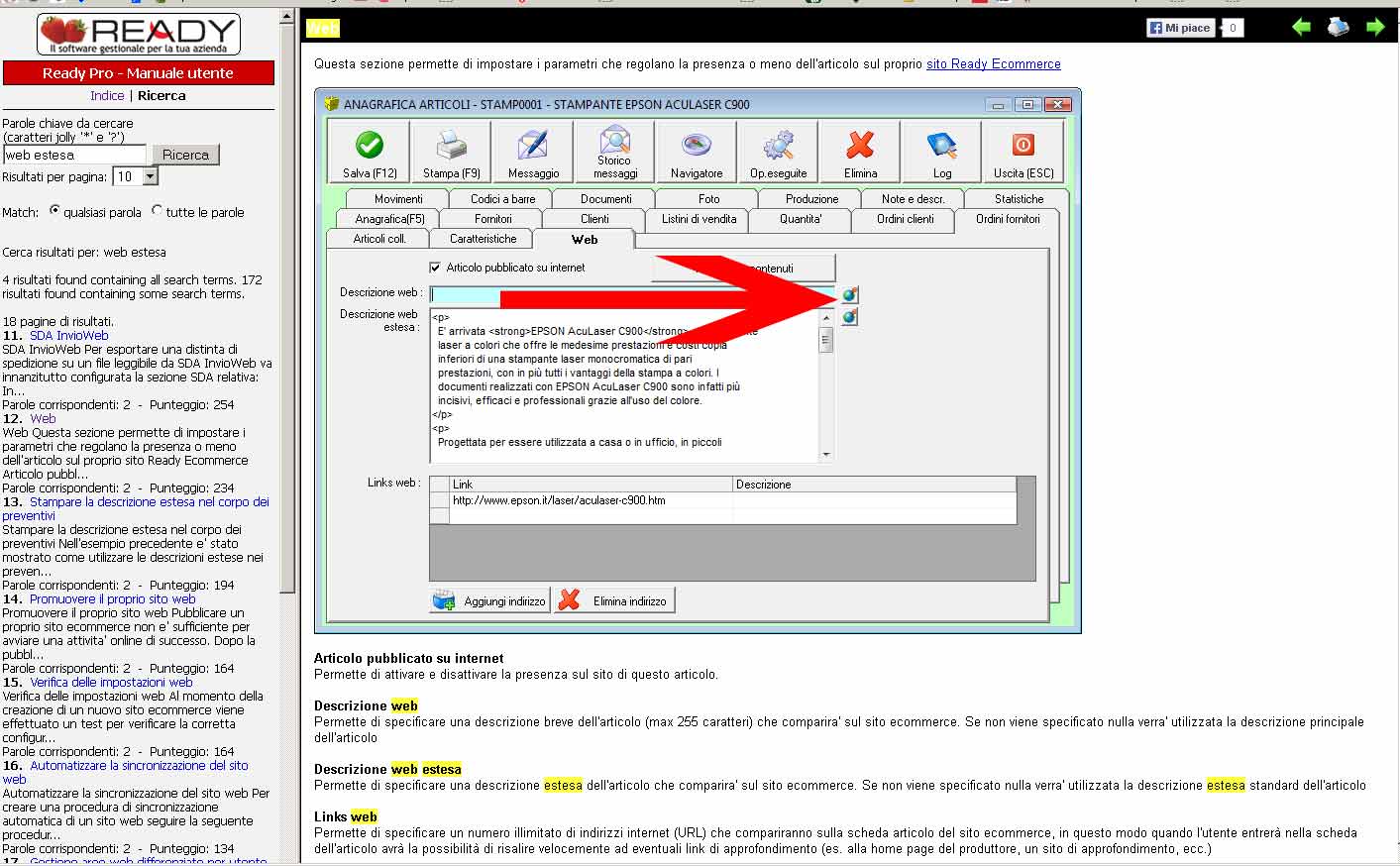
Task: Open the Documenti tab
Action: point(605,199)
